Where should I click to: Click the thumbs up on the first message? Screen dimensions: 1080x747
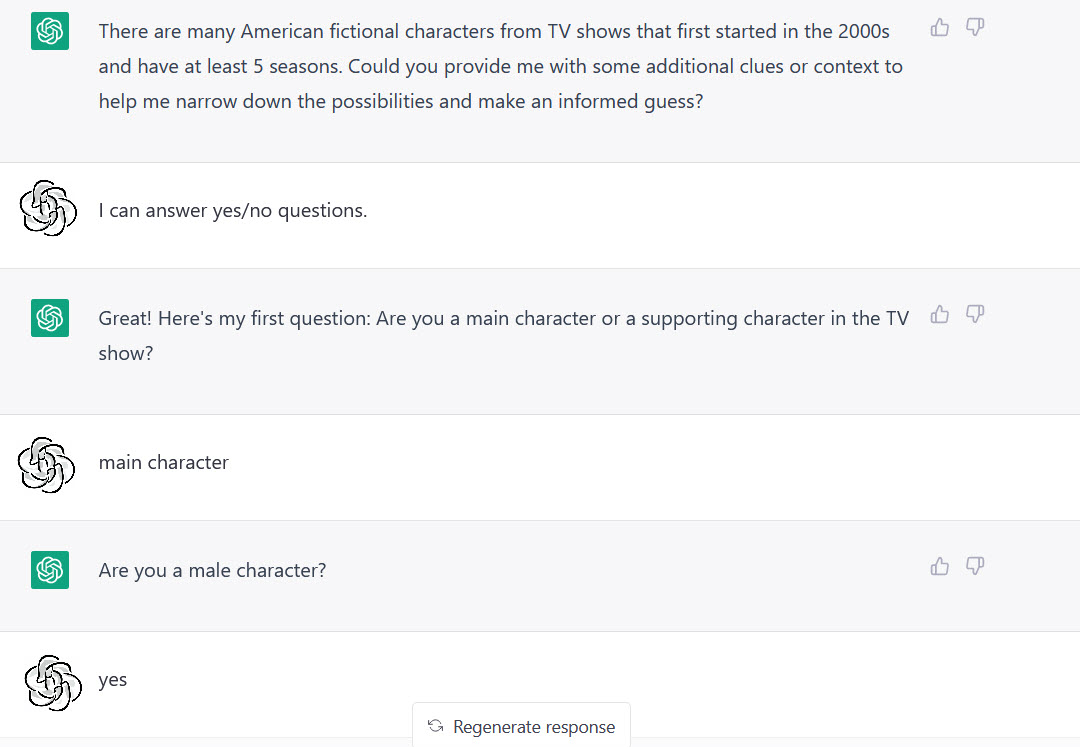(x=939, y=28)
